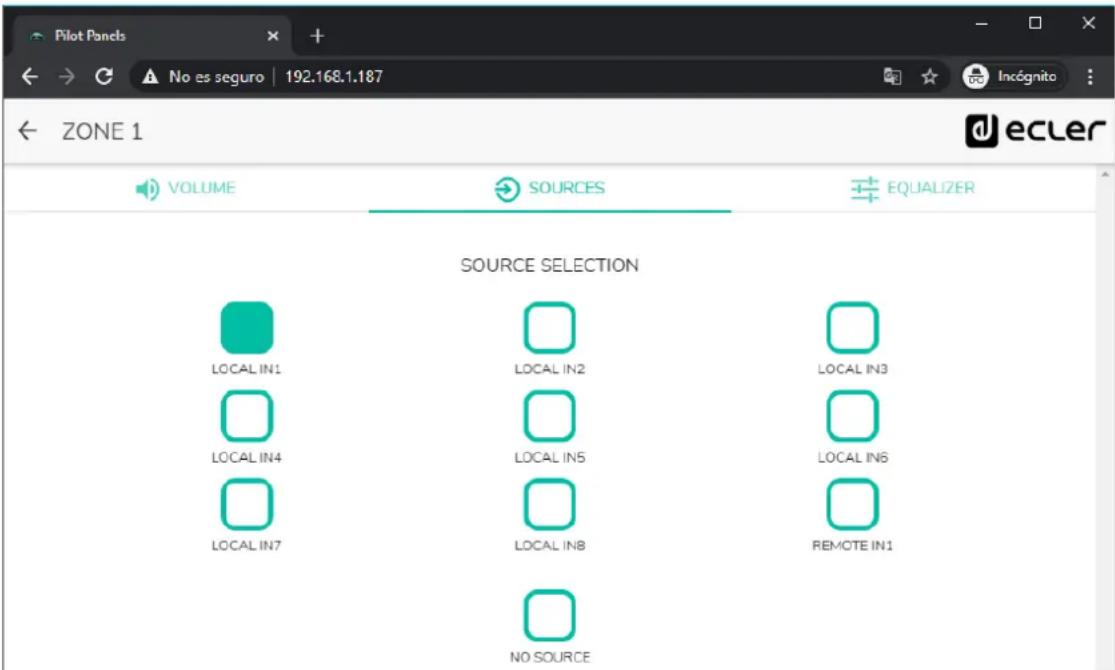Image resolution: width=1115 pixels, height=670 pixels.
Task: Pick LOCAL IN8 source
Action: point(550,504)
